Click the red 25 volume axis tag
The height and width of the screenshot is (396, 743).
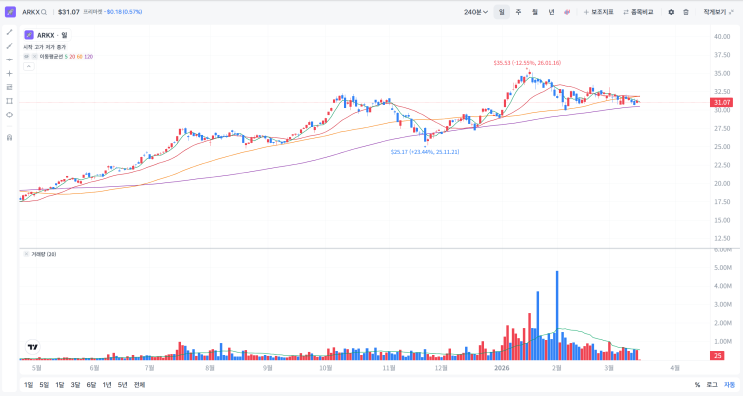click(717, 355)
